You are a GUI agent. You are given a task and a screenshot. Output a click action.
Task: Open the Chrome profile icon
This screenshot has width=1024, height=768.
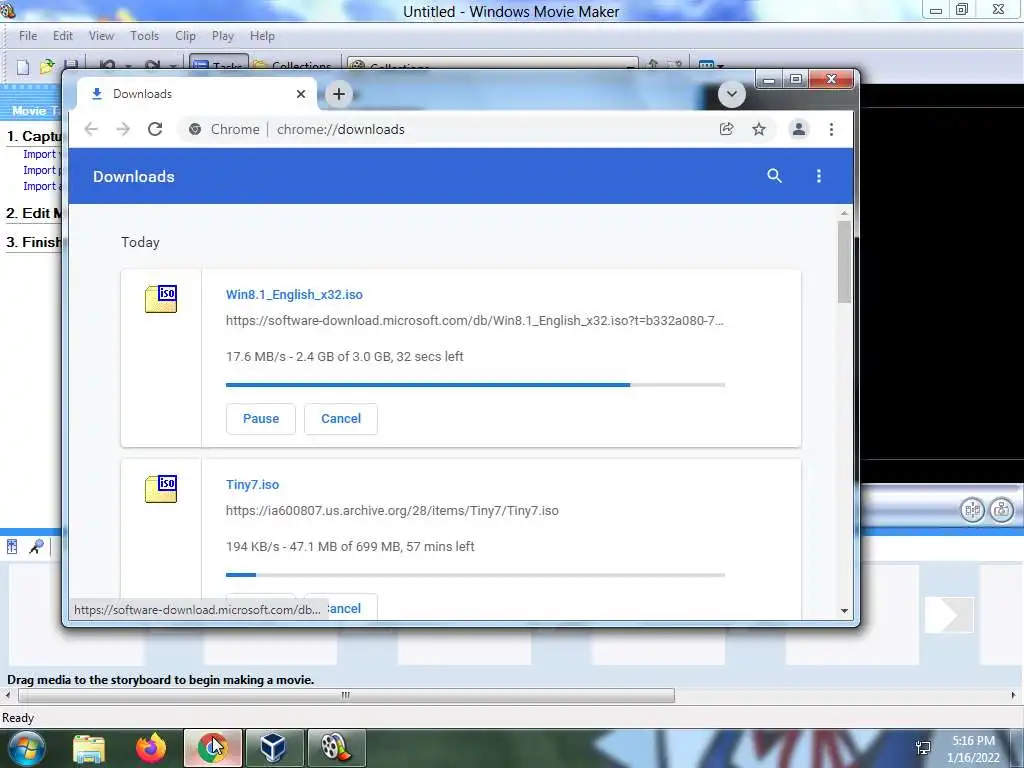tap(798, 129)
